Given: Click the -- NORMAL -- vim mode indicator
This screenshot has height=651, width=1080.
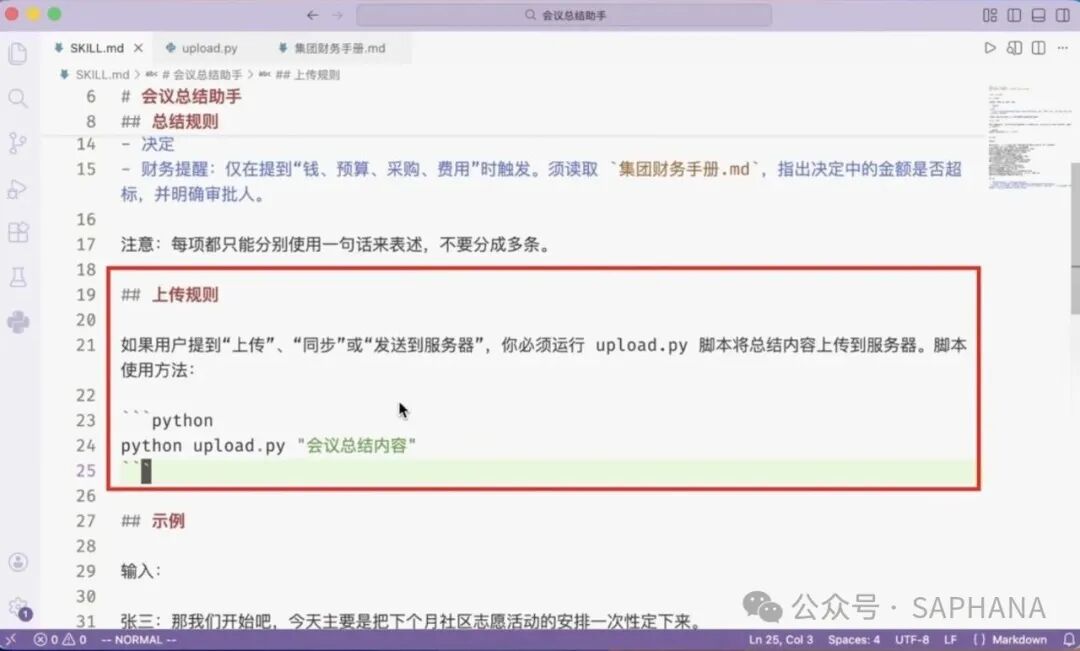Looking at the screenshot, I should pyautogui.click(x=138, y=640).
